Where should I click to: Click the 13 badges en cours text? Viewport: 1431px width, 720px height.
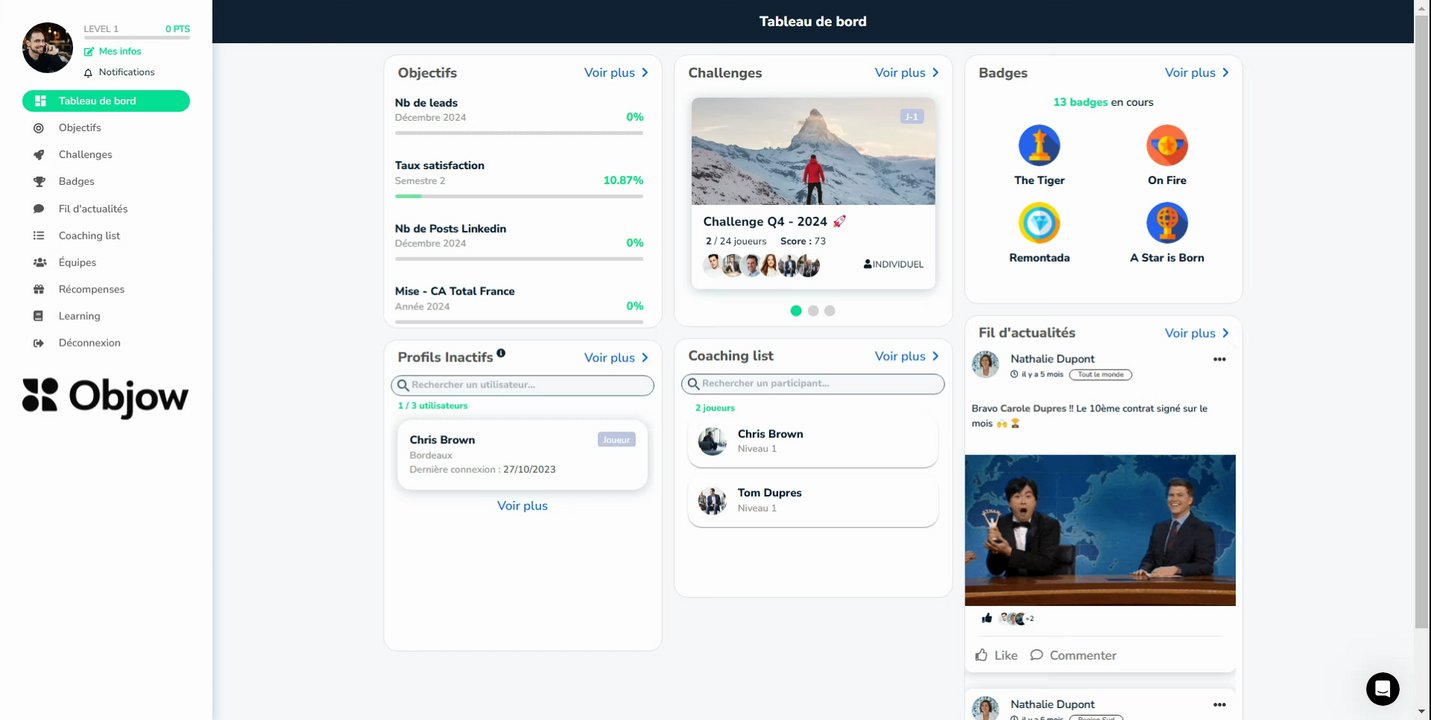[1103, 102]
